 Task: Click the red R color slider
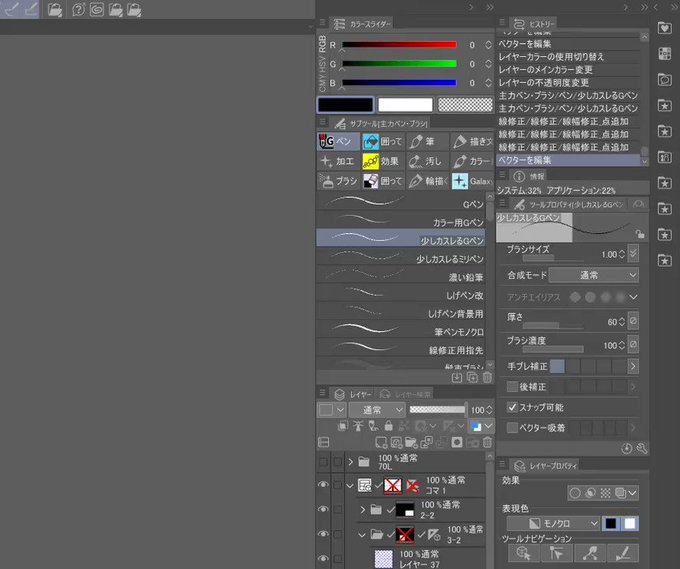coord(399,44)
